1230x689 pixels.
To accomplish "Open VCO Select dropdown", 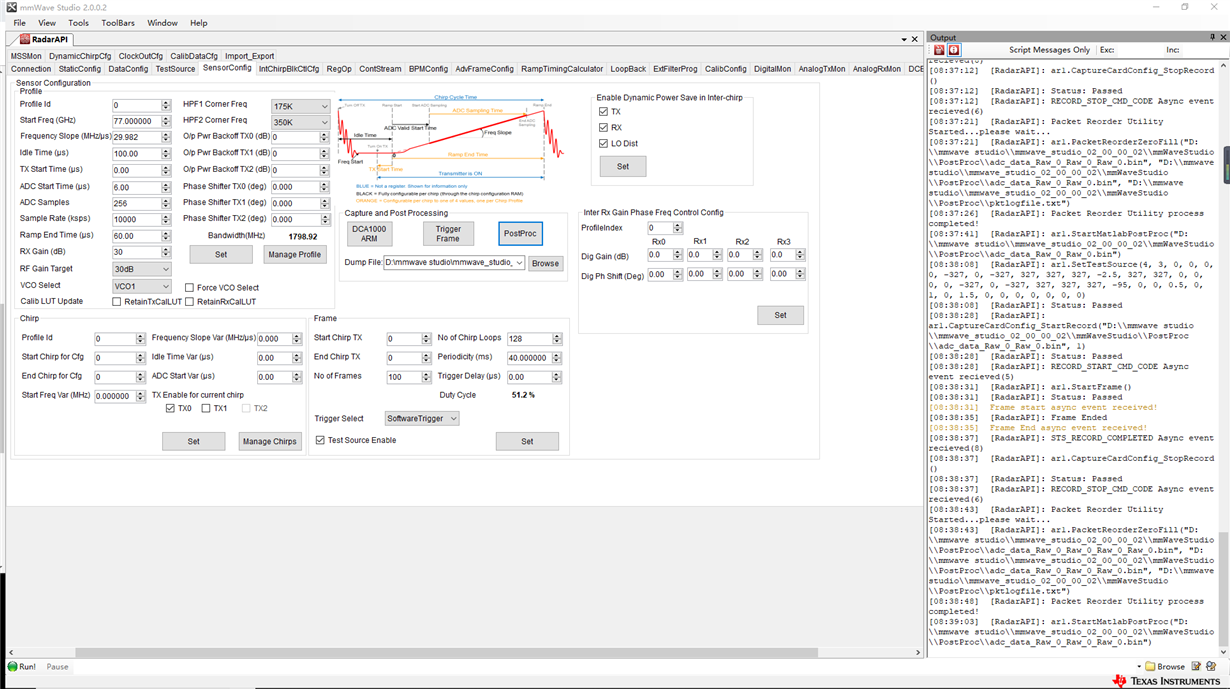I will [x=141, y=286].
